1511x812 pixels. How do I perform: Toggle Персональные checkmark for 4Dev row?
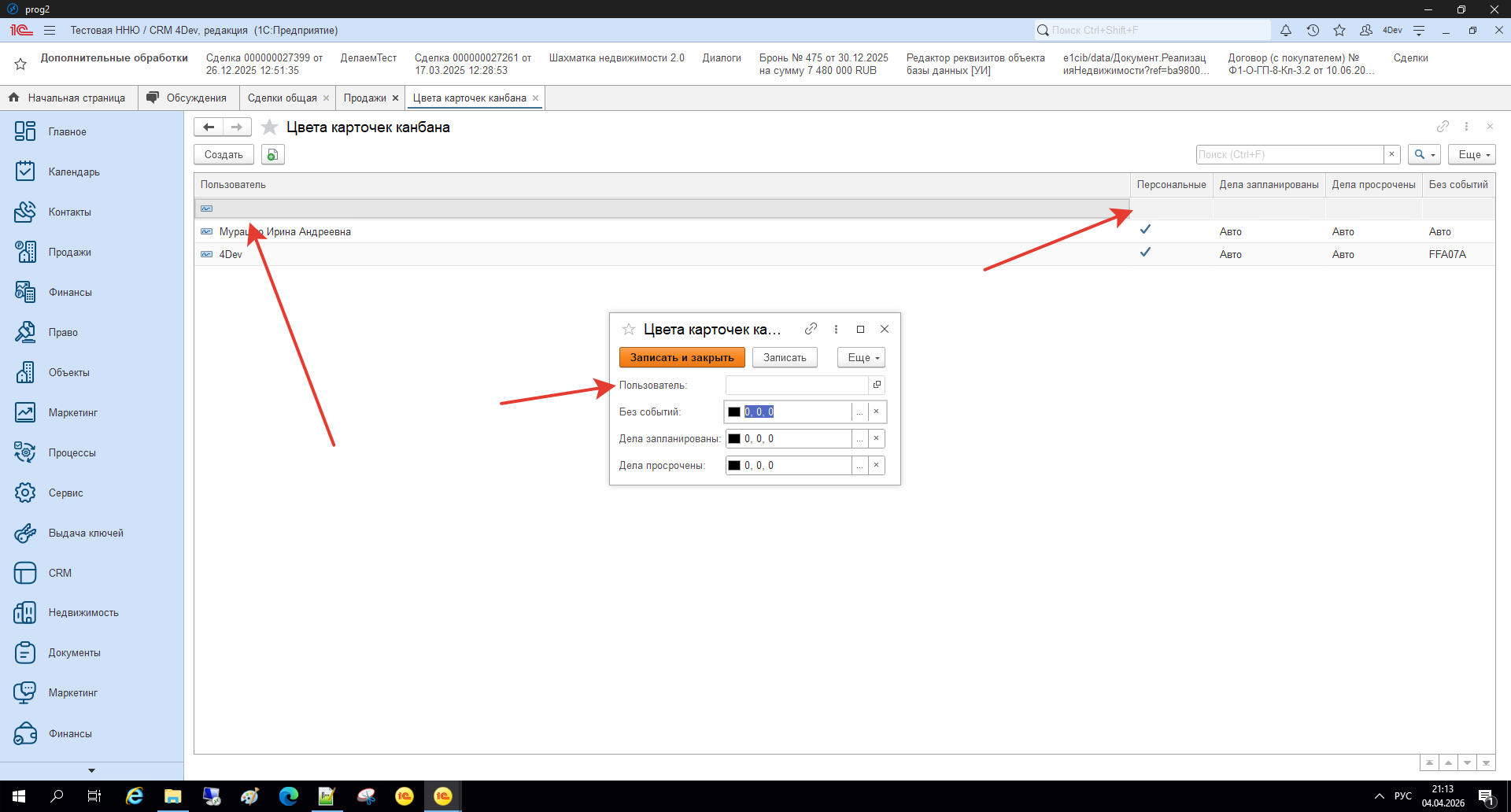pos(1145,253)
